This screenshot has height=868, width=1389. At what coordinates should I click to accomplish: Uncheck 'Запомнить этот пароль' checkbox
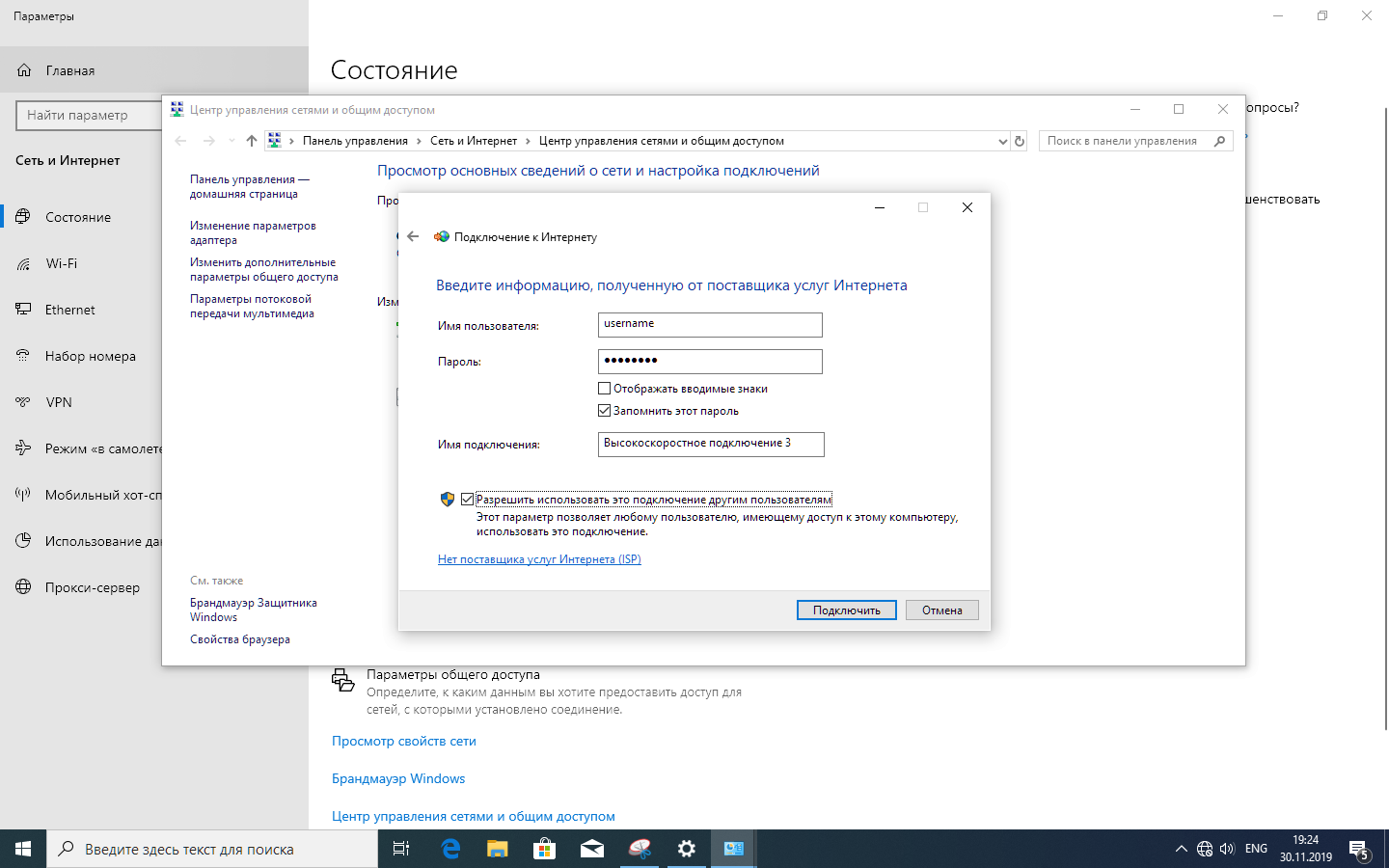click(605, 411)
